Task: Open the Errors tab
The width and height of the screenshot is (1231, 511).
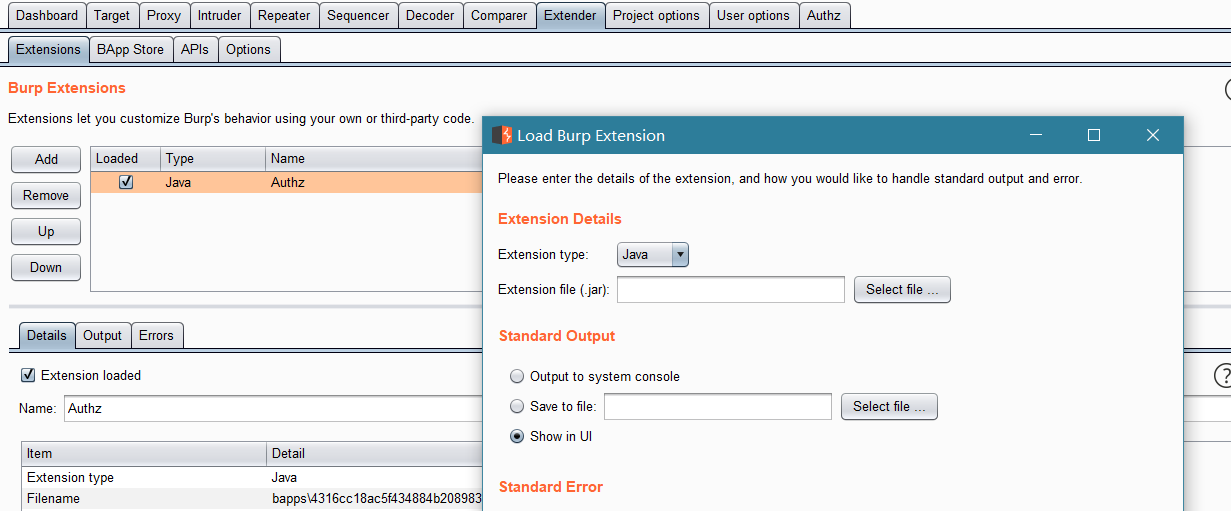Action: 156,335
